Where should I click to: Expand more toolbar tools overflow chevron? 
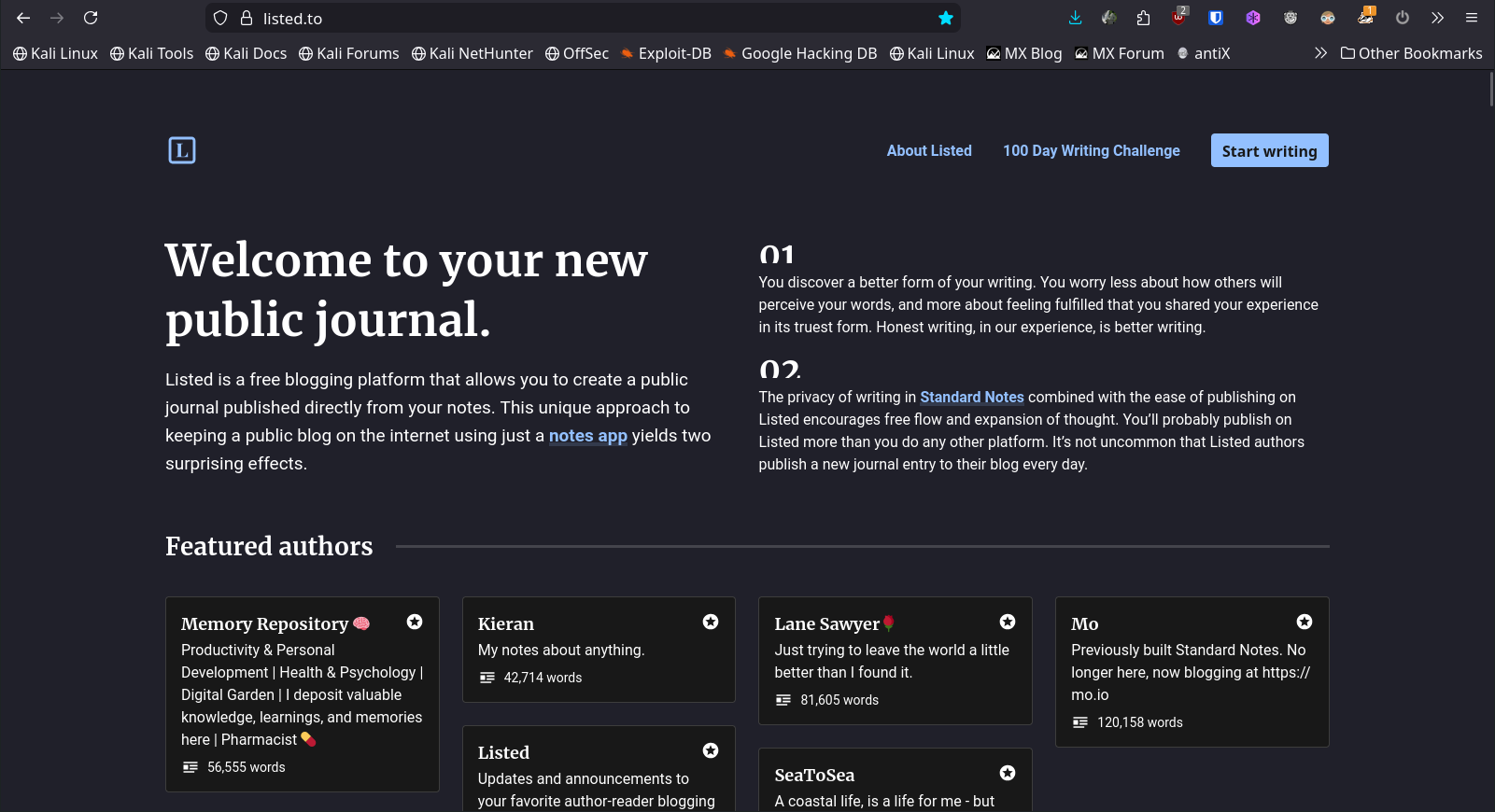[1437, 18]
